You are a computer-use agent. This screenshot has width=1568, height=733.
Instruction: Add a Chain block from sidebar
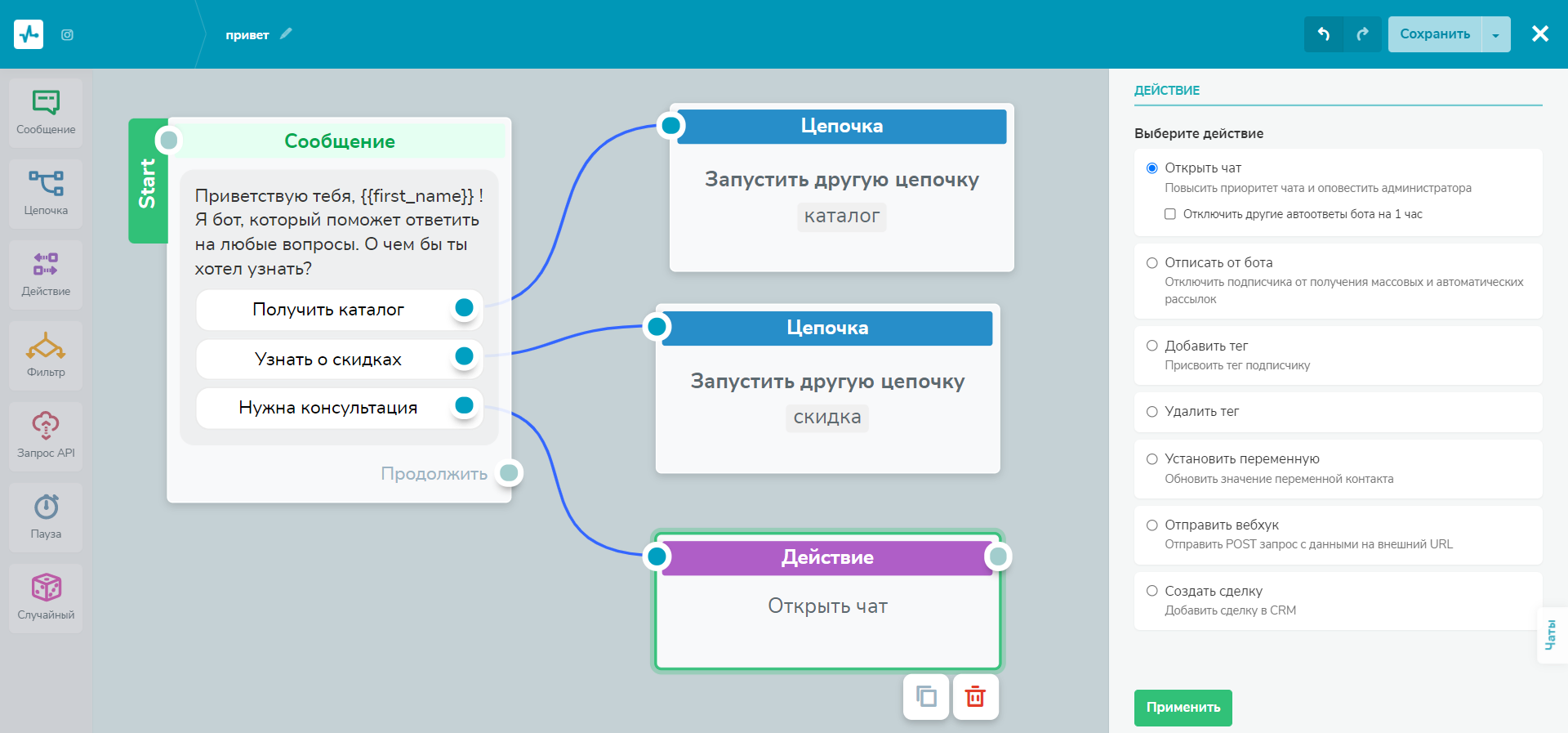click(46, 193)
